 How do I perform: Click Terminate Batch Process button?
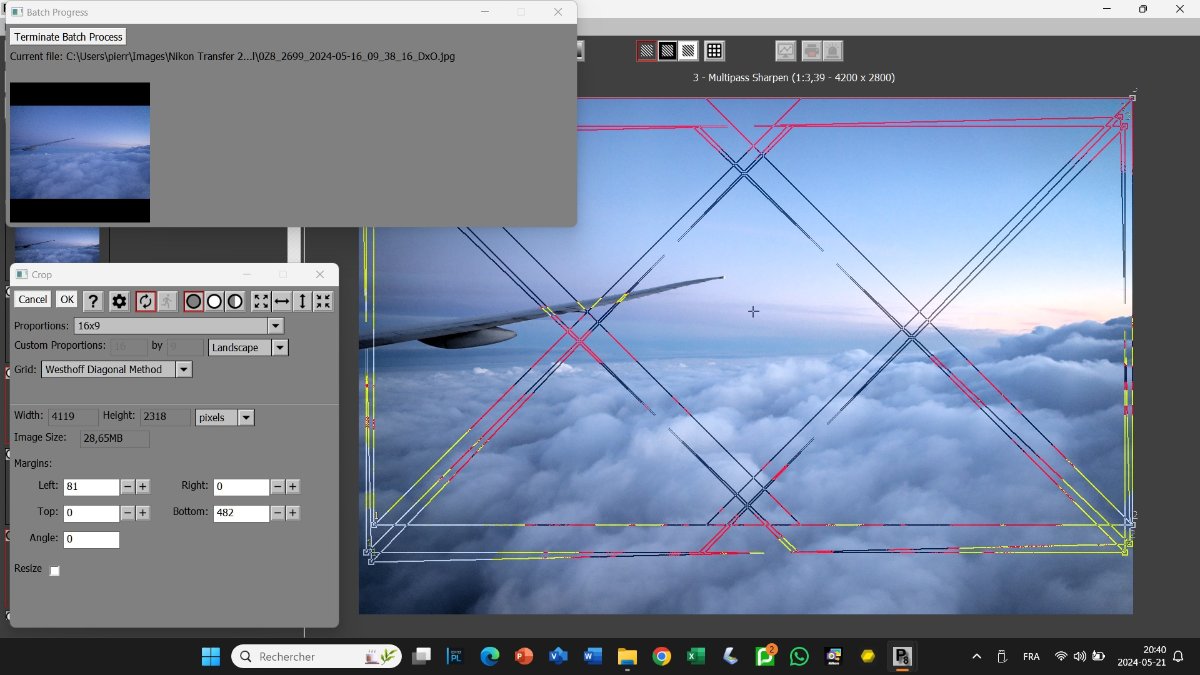pos(68,37)
